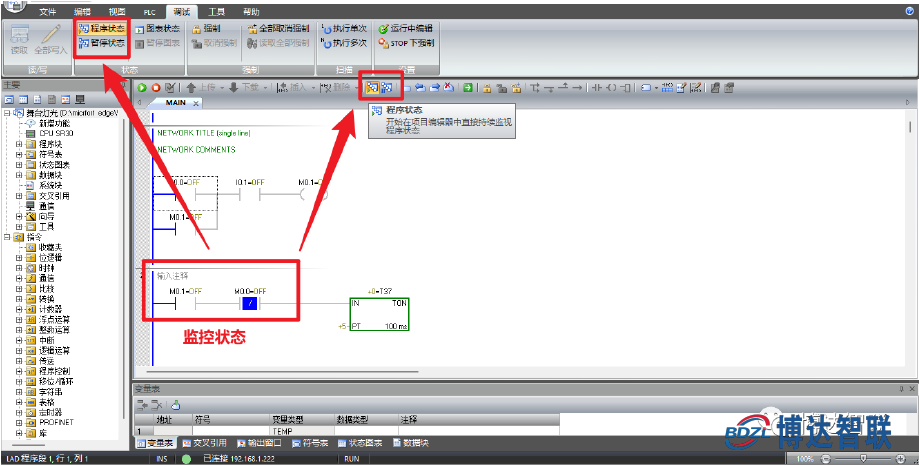Viewport: 919px width, 465px height.
Task: Close the MAIN editor tab
Action: click(196, 103)
